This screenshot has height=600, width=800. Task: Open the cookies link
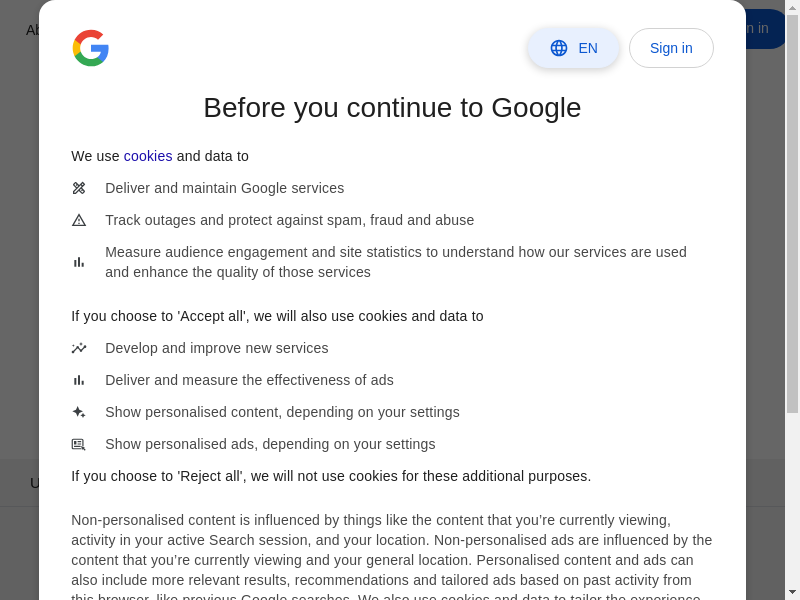(148, 156)
